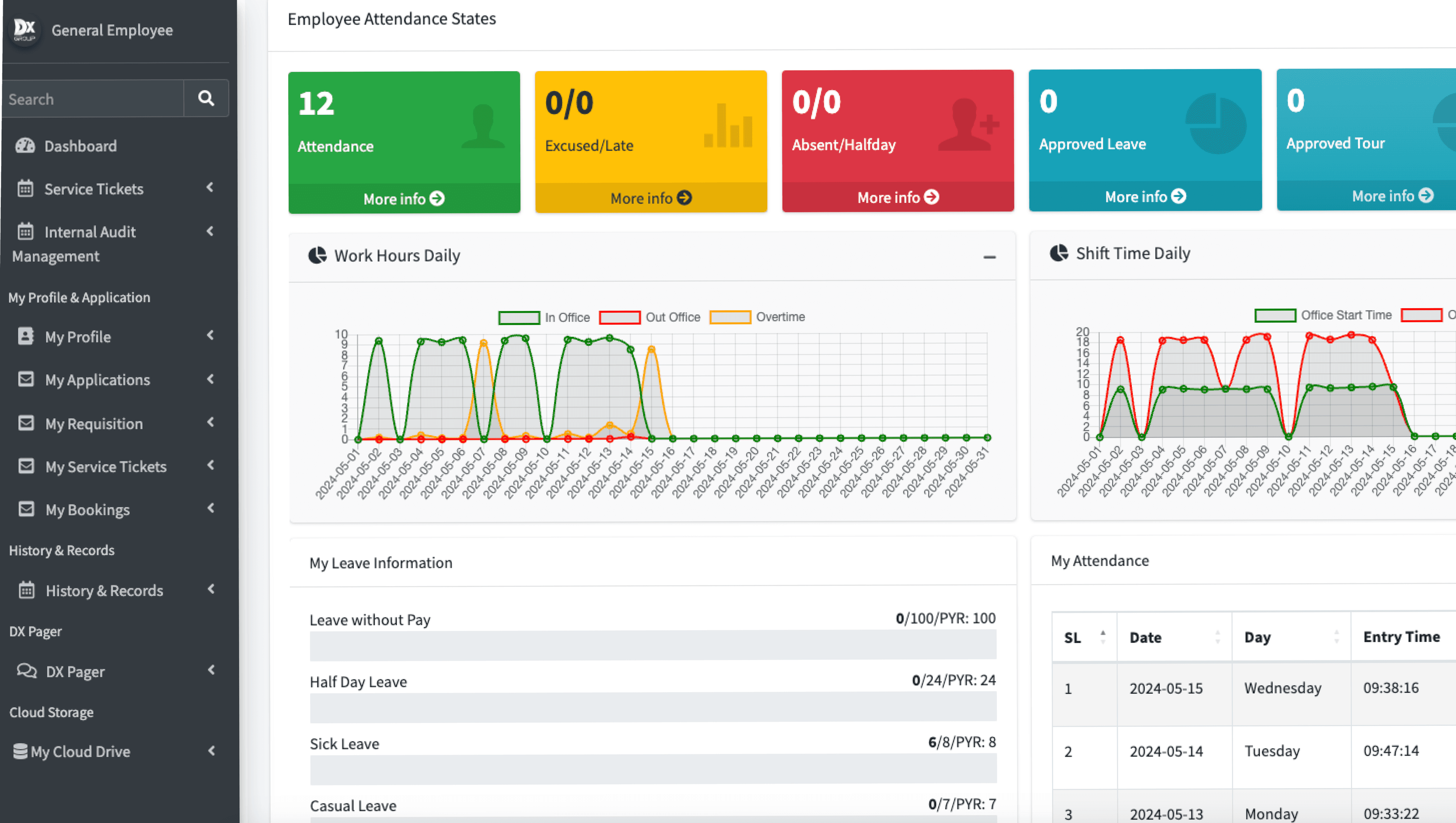This screenshot has width=1456, height=823.
Task: Toggle Office Start Time legend swatch
Action: (1274, 315)
